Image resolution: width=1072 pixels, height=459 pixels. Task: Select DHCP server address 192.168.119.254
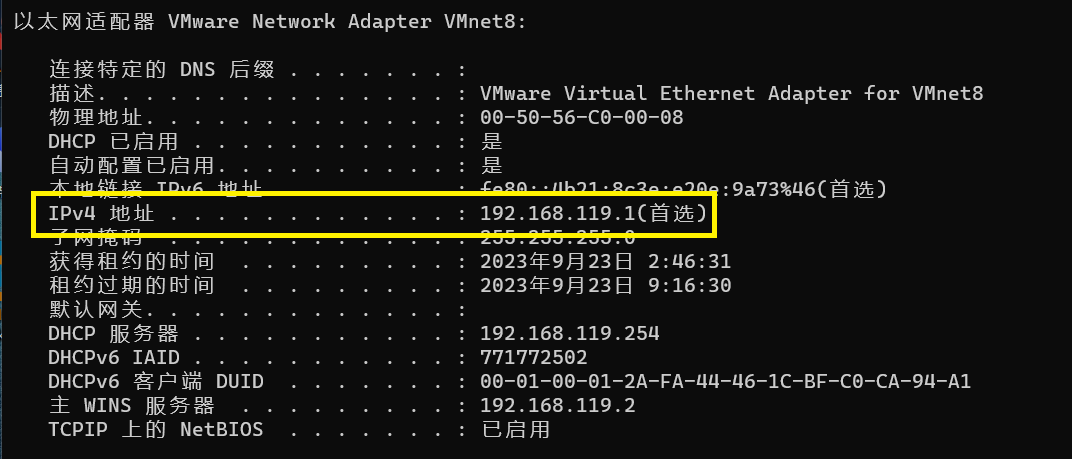tap(569, 334)
